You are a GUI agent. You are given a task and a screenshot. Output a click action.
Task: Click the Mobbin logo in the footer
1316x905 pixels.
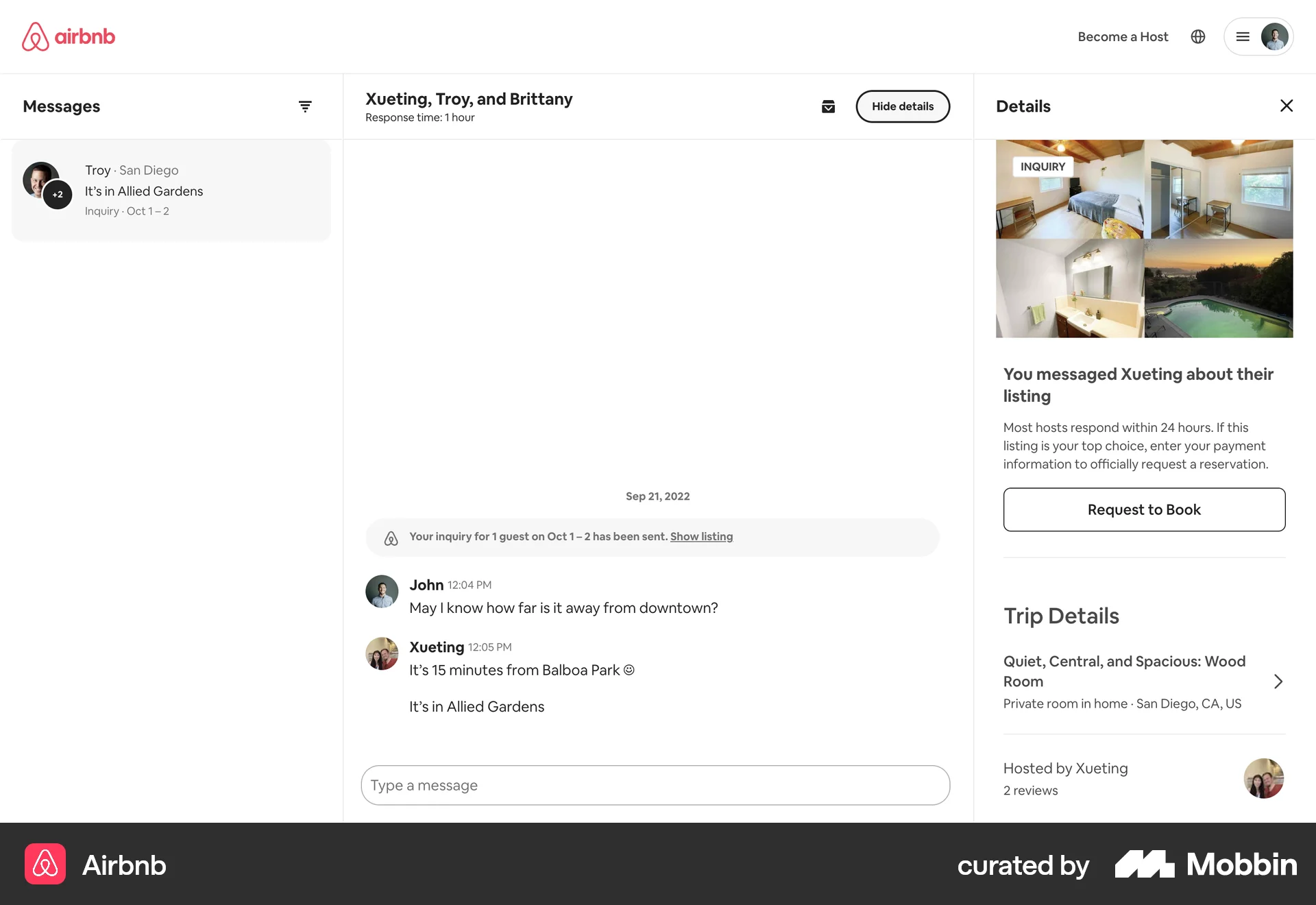(x=1205, y=865)
